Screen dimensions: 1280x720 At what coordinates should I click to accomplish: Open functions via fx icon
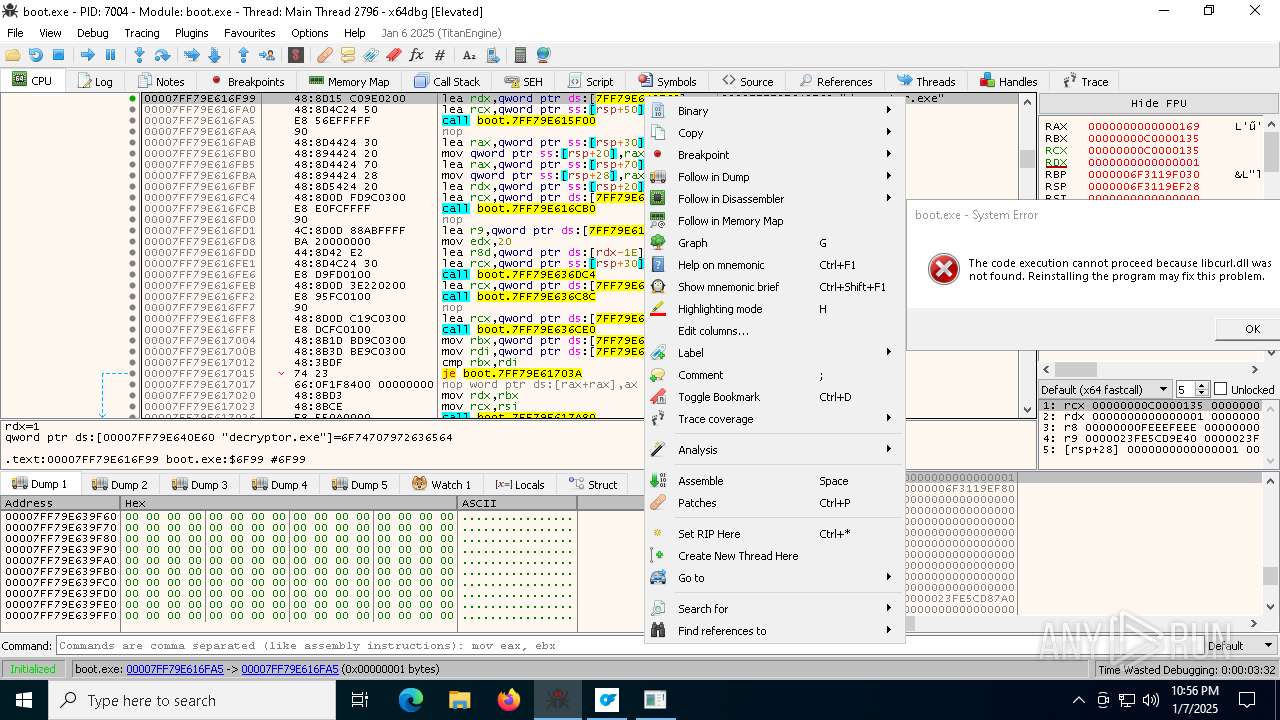[416, 55]
